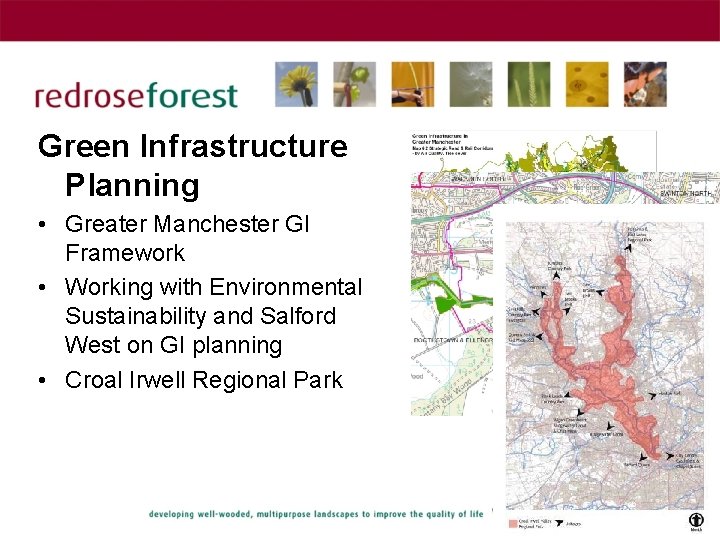Image resolution: width=720 pixels, height=540 pixels.
Task: Select the yellow sunflower thumbnail
Action: pyautogui.click(x=296, y=84)
